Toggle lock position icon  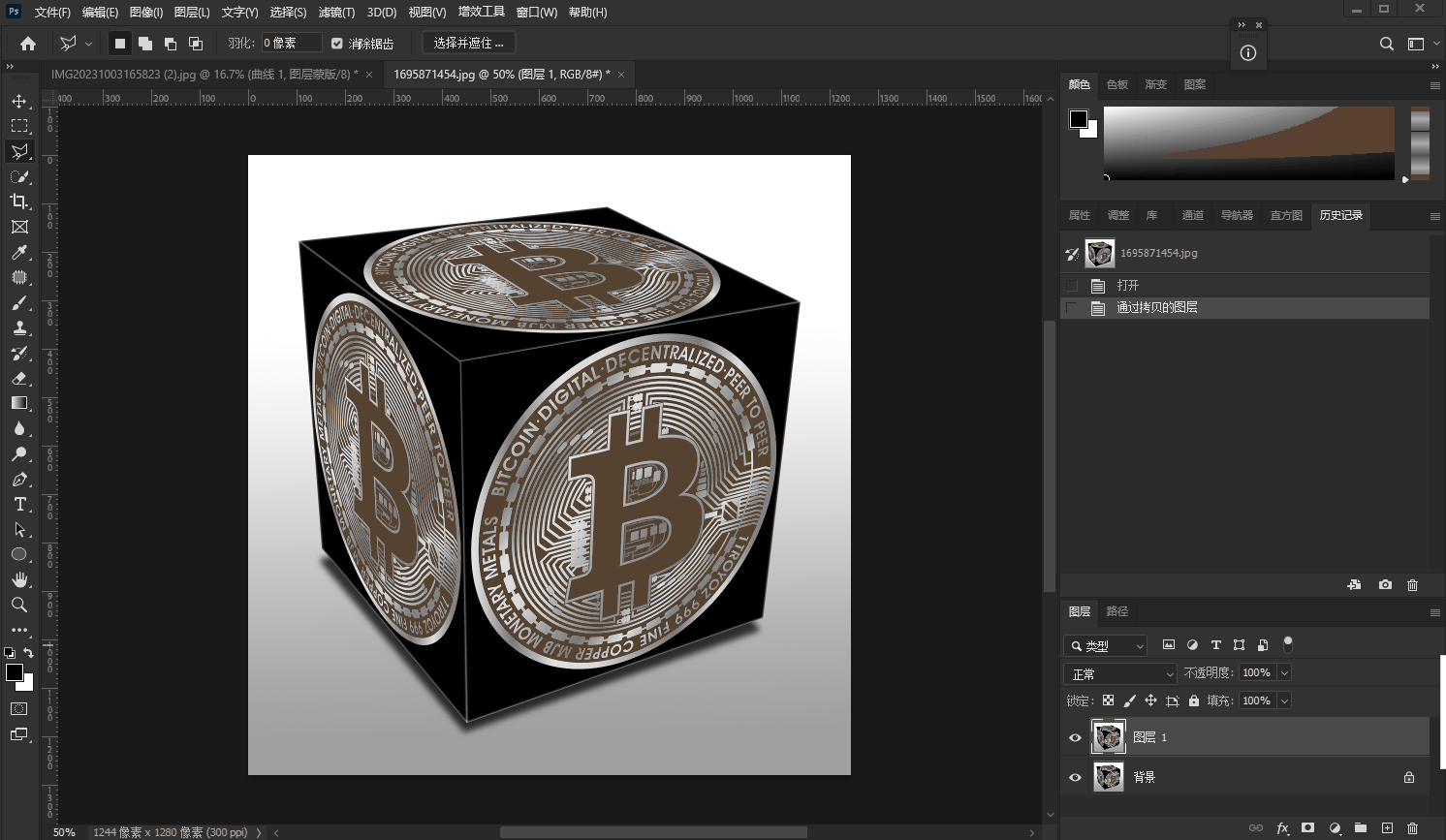1150,700
